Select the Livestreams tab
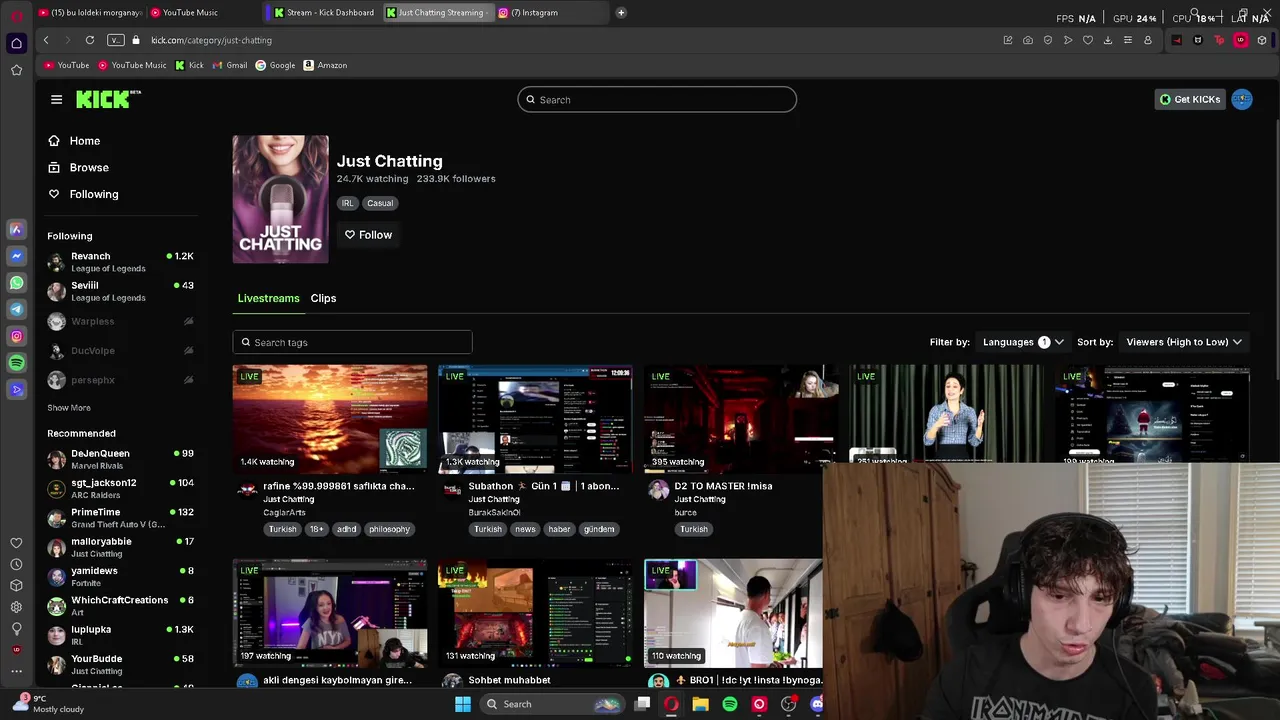Image resolution: width=1280 pixels, height=720 pixels. tap(268, 298)
